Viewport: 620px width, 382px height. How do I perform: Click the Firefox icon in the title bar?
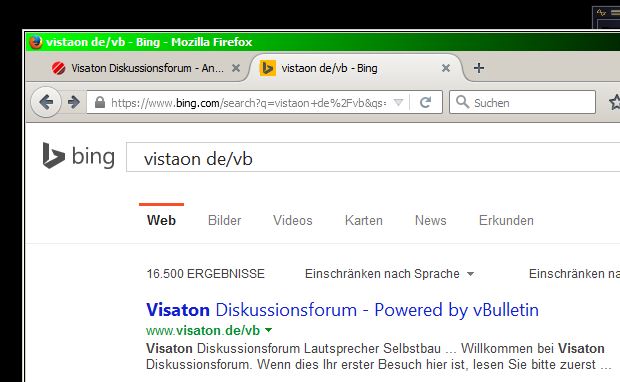(x=36, y=42)
